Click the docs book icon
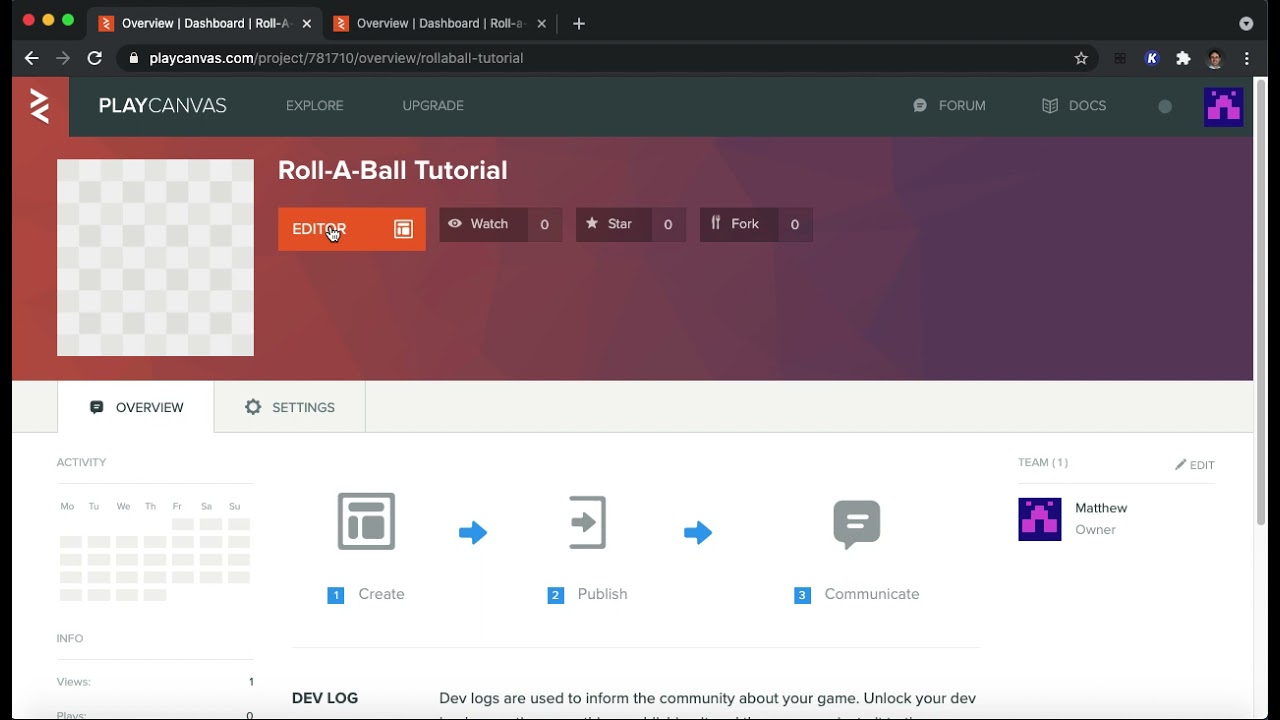The image size is (1280, 720). (1050, 106)
